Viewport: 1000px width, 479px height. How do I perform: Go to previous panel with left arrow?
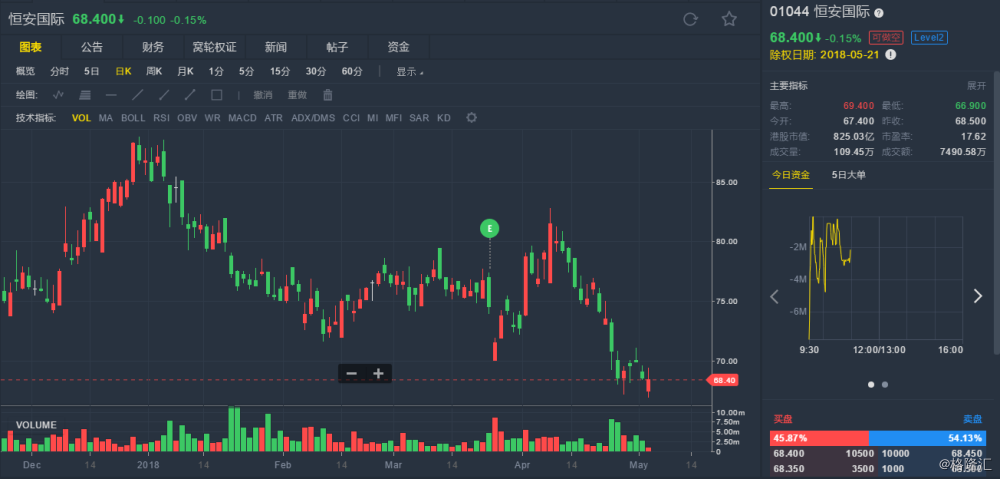775,296
